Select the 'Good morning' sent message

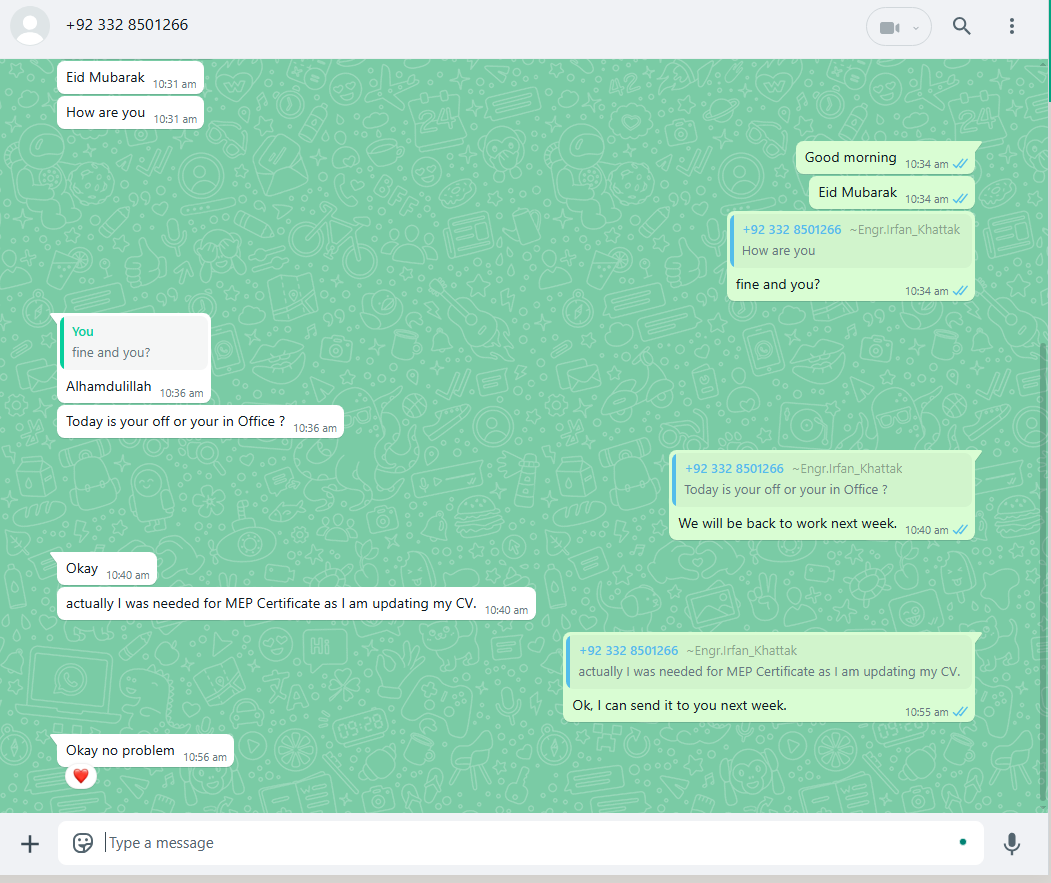[x=885, y=158]
